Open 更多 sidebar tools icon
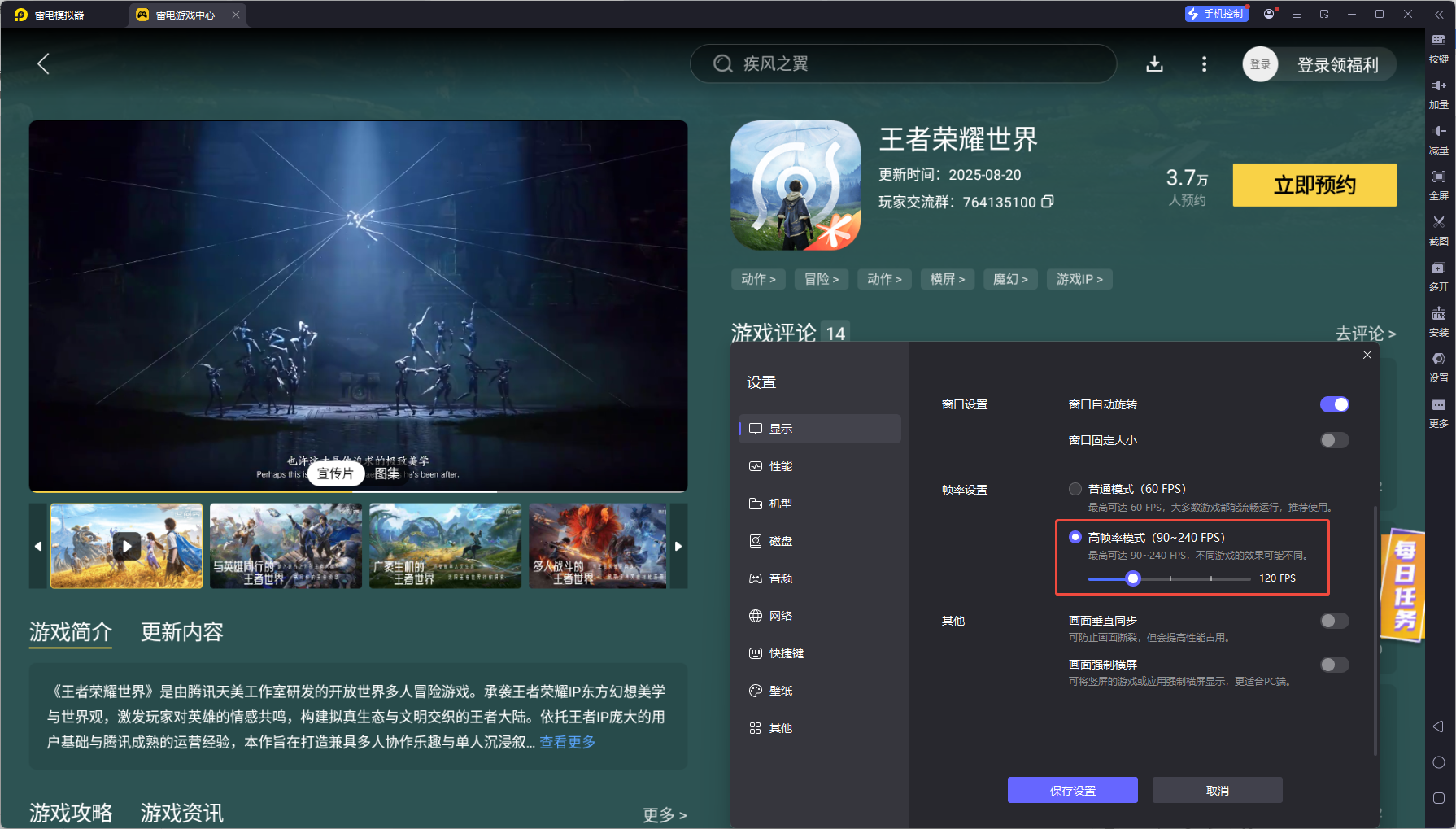This screenshot has width=1456, height=829. pos(1438,413)
